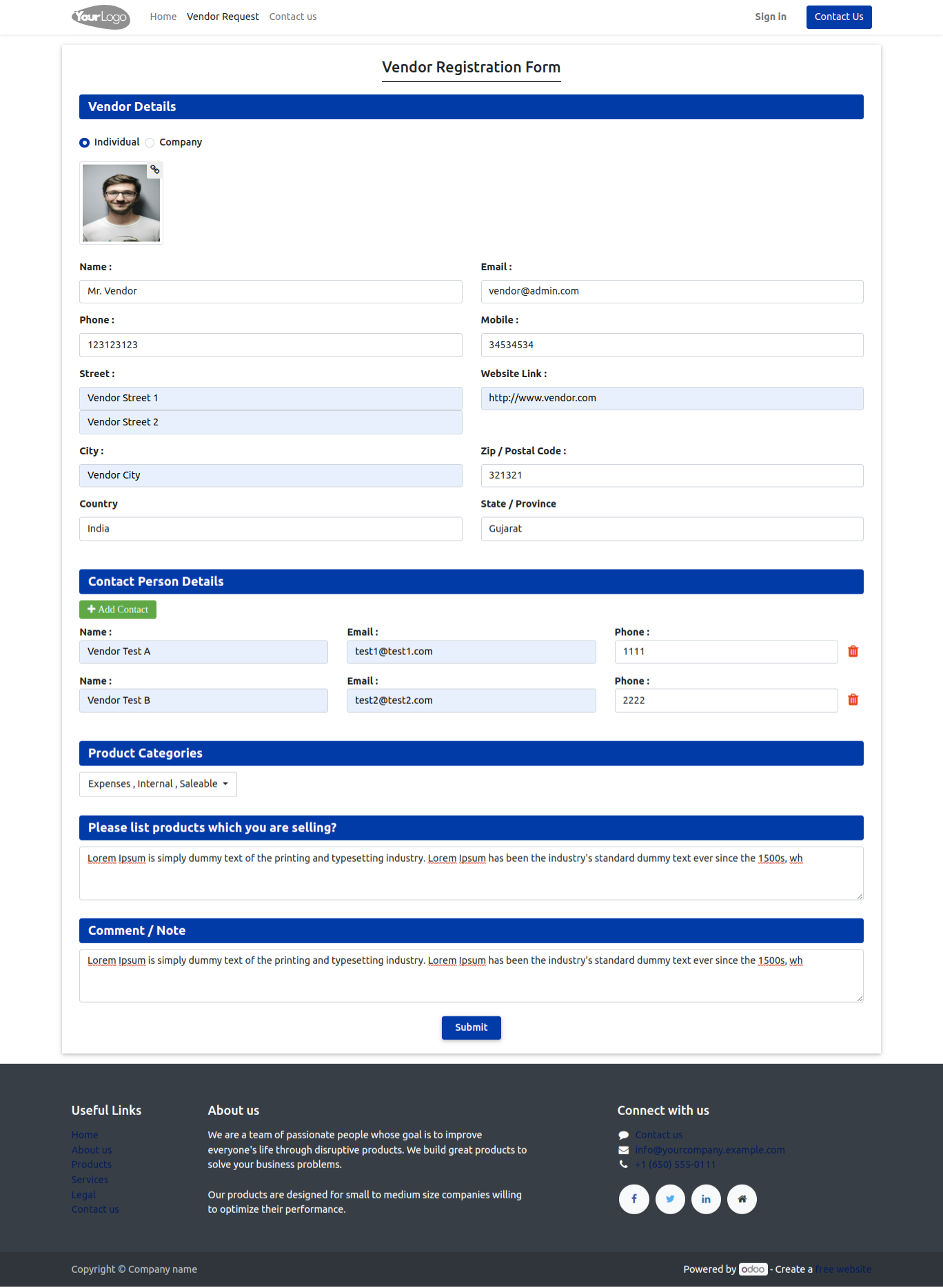The height and width of the screenshot is (1288, 943).
Task: Select the Company radio button
Action: coord(150,143)
